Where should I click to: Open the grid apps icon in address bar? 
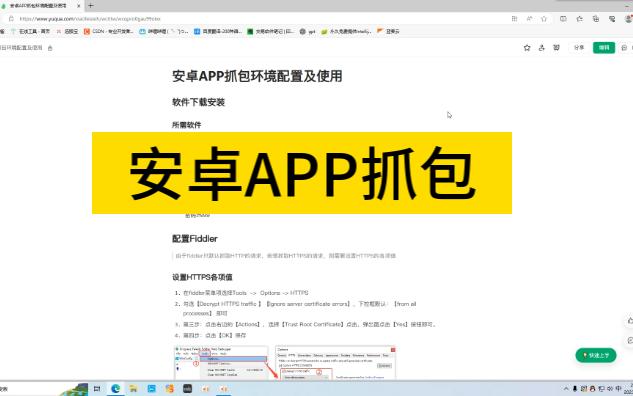pyautogui.click(x=514, y=19)
